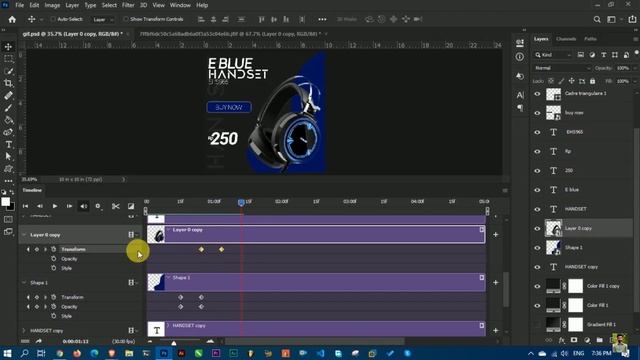This screenshot has height=360, width=640.
Task: Open the Window menu
Action: [180, 5]
